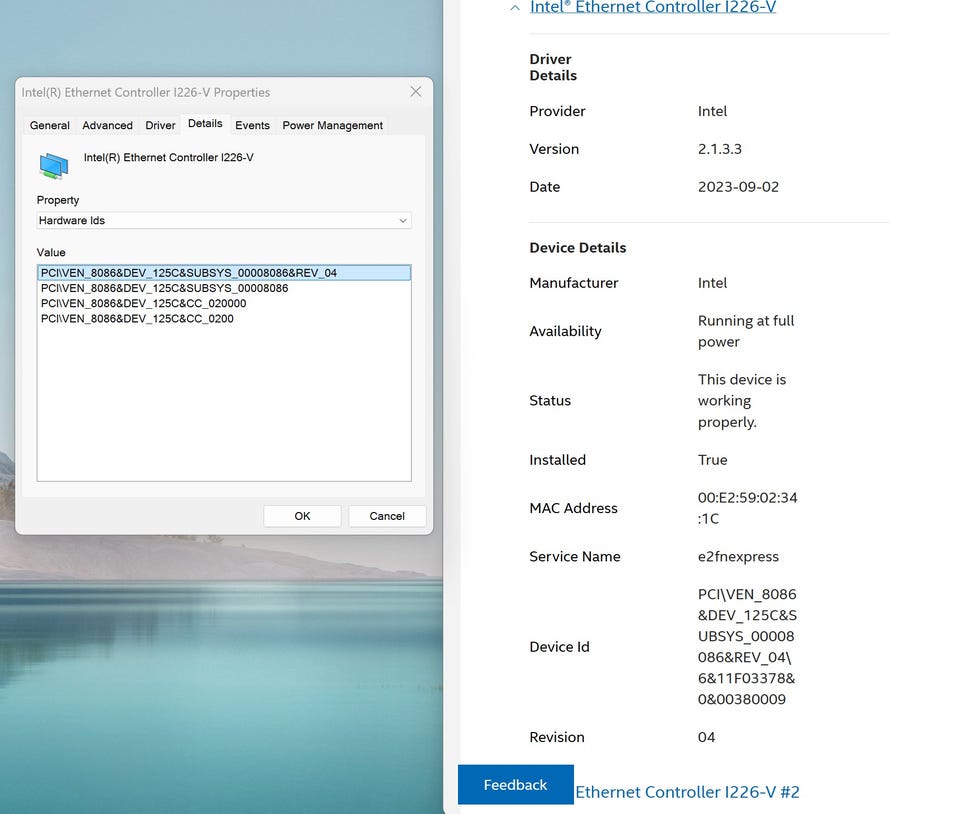
Task: Select the Details tab
Action: click(x=205, y=124)
